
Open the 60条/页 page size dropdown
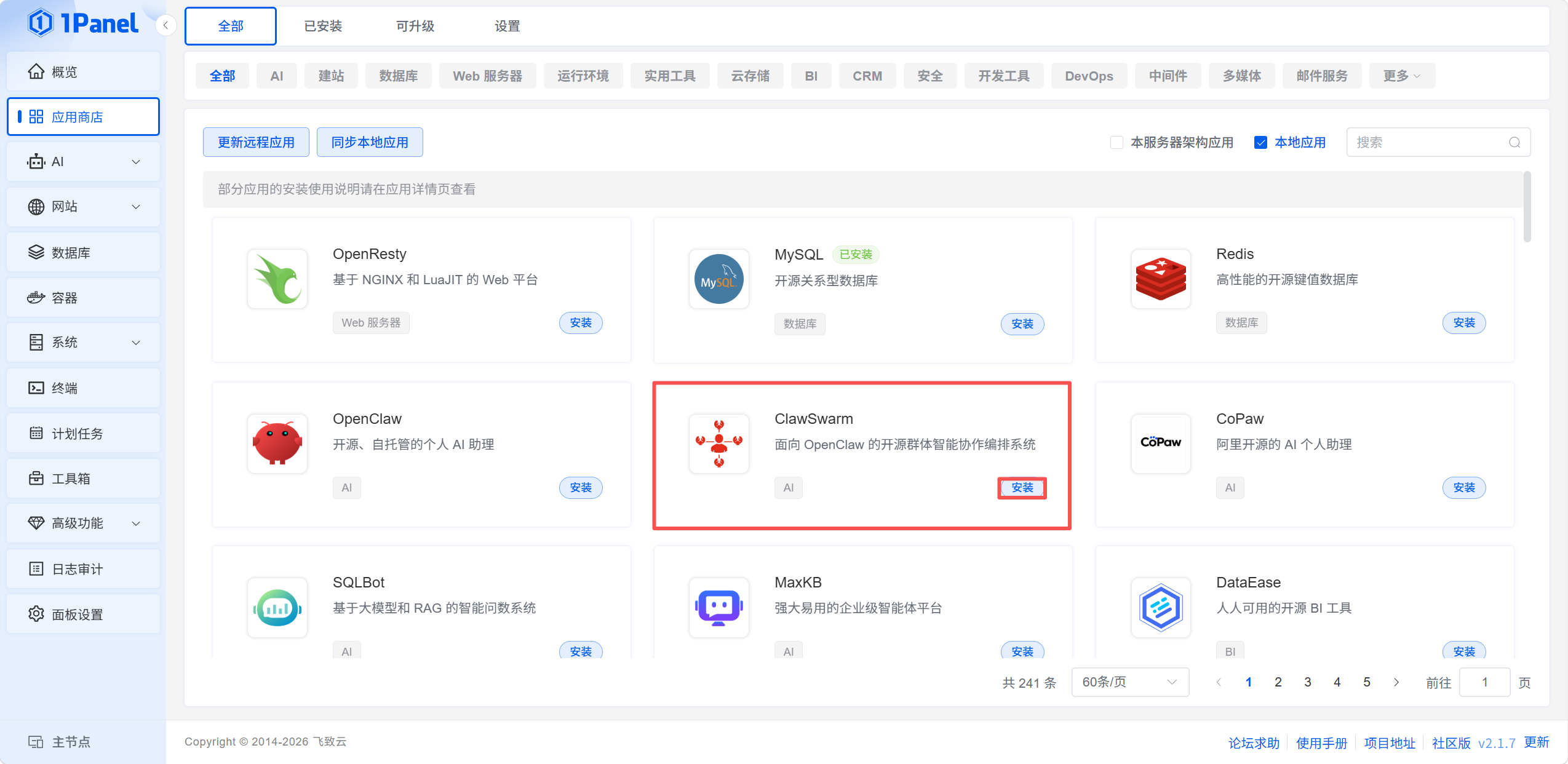1129,682
